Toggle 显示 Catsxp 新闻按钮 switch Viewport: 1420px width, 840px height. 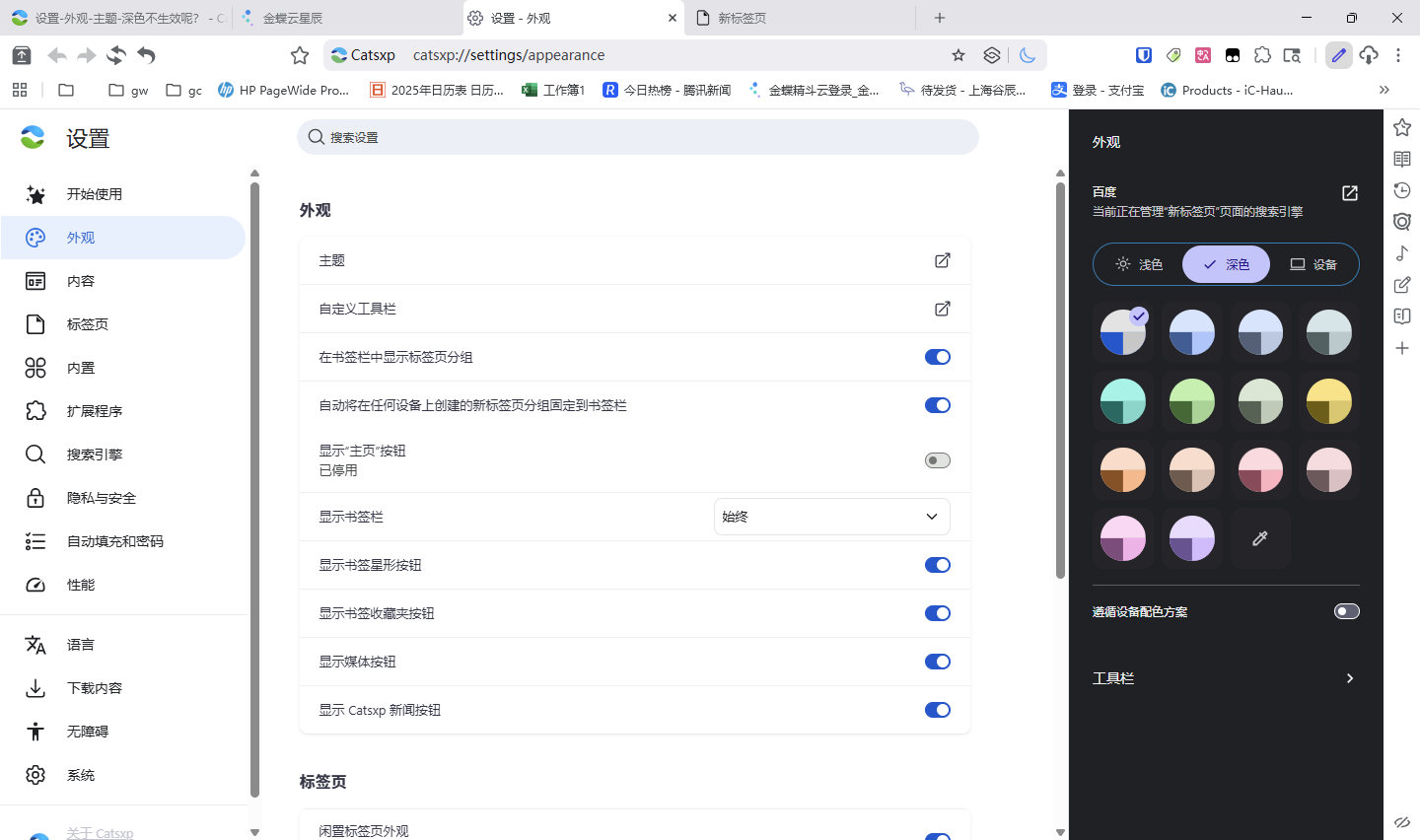click(x=938, y=710)
